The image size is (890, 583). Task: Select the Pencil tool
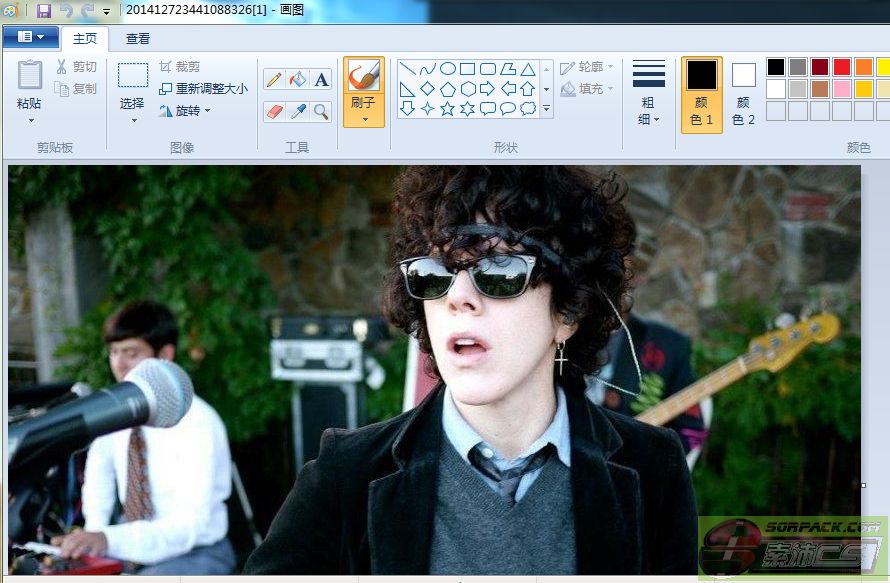(x=274, y=79)
